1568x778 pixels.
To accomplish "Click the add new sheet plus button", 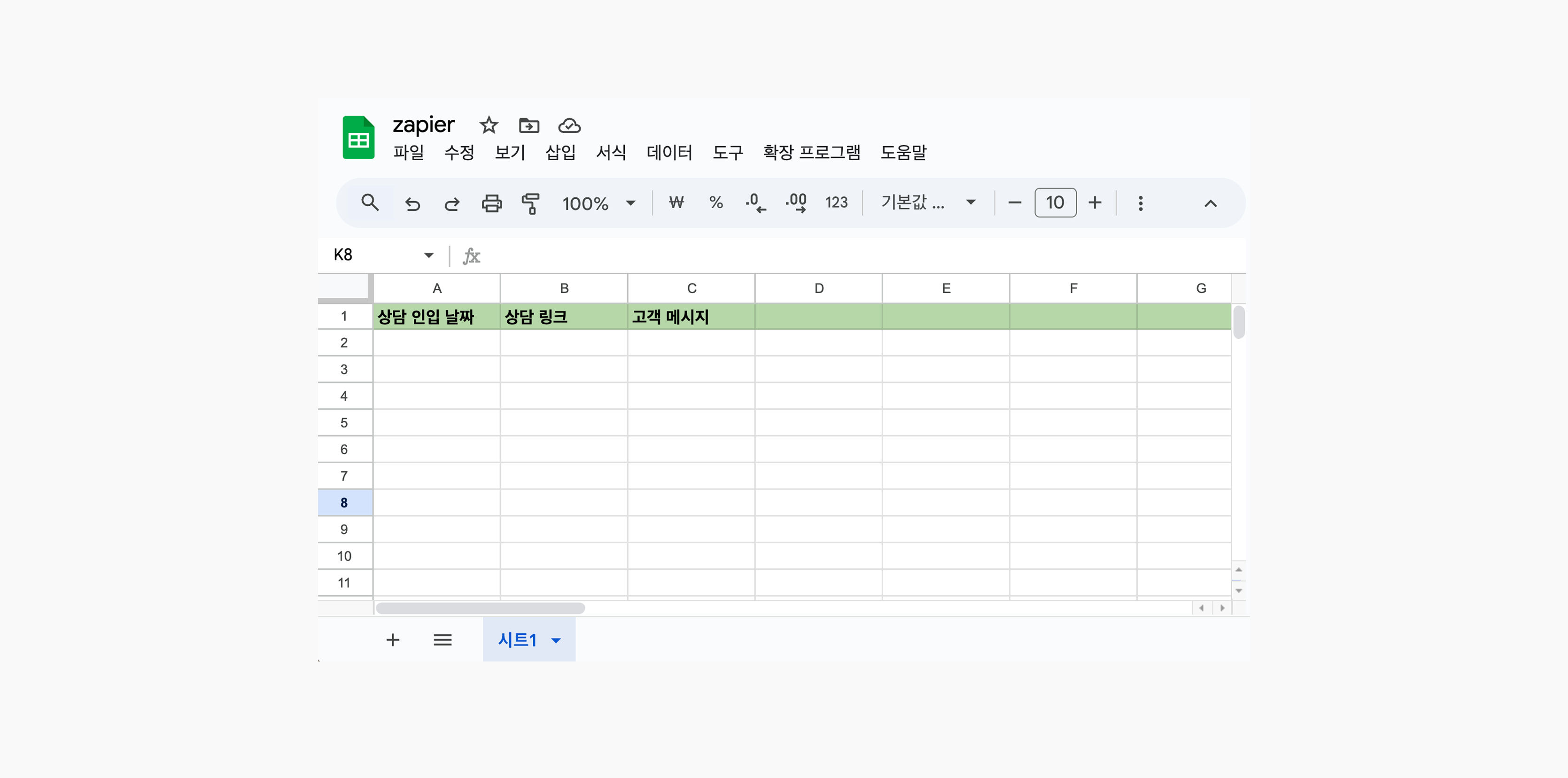I will pyautogui.click(x=393, y=640).
